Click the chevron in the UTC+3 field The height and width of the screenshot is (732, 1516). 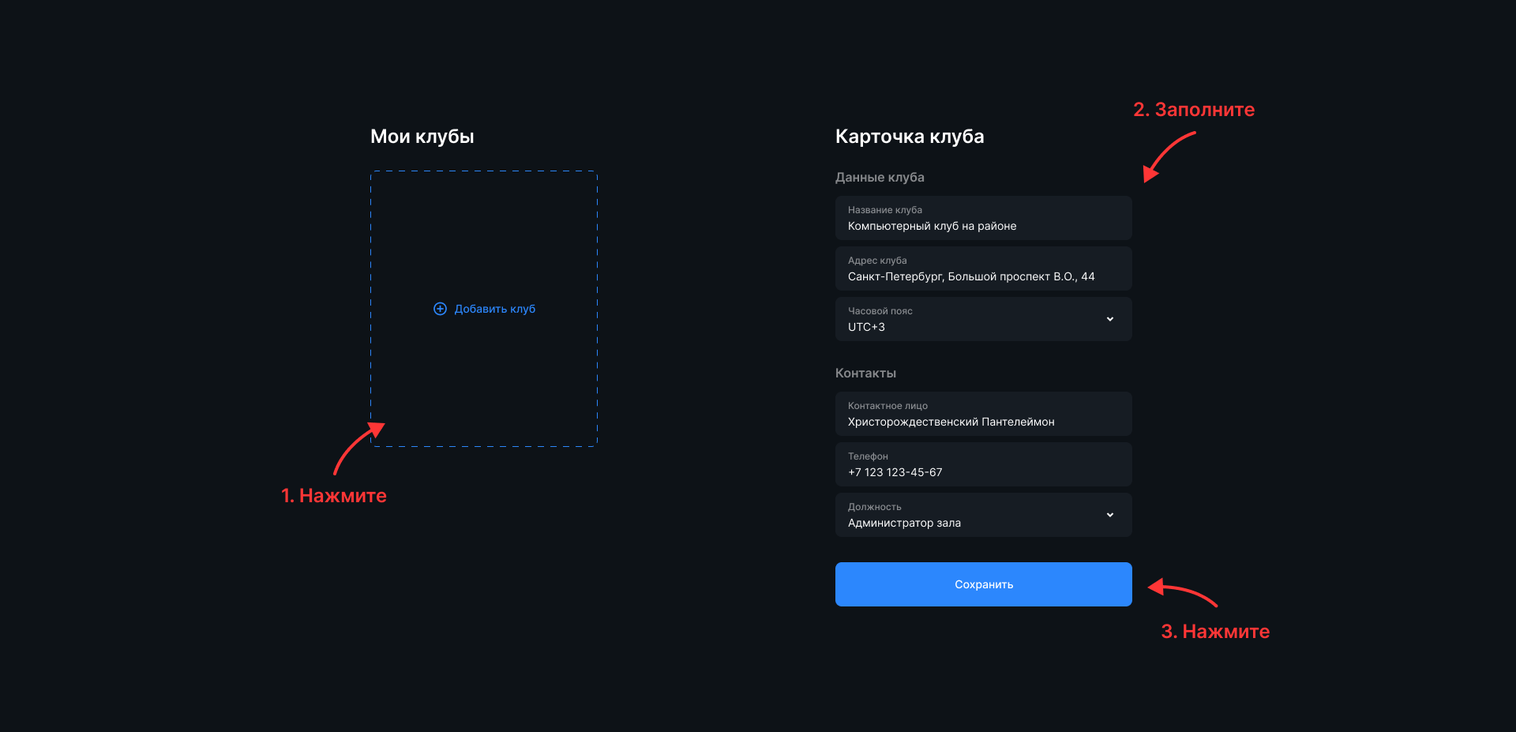tap(1110, 319)
